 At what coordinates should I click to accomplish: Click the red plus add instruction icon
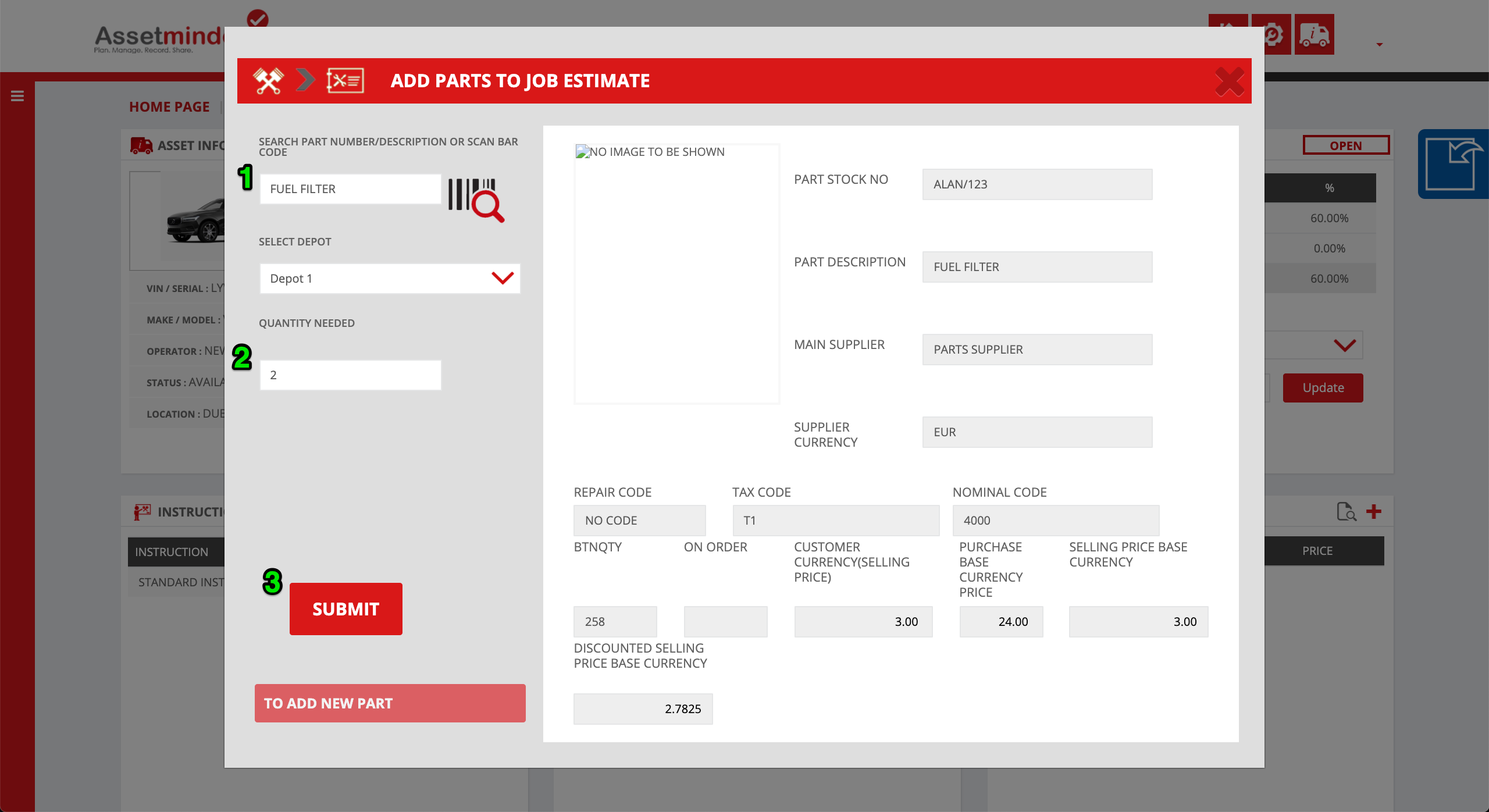pos(1374,511)
